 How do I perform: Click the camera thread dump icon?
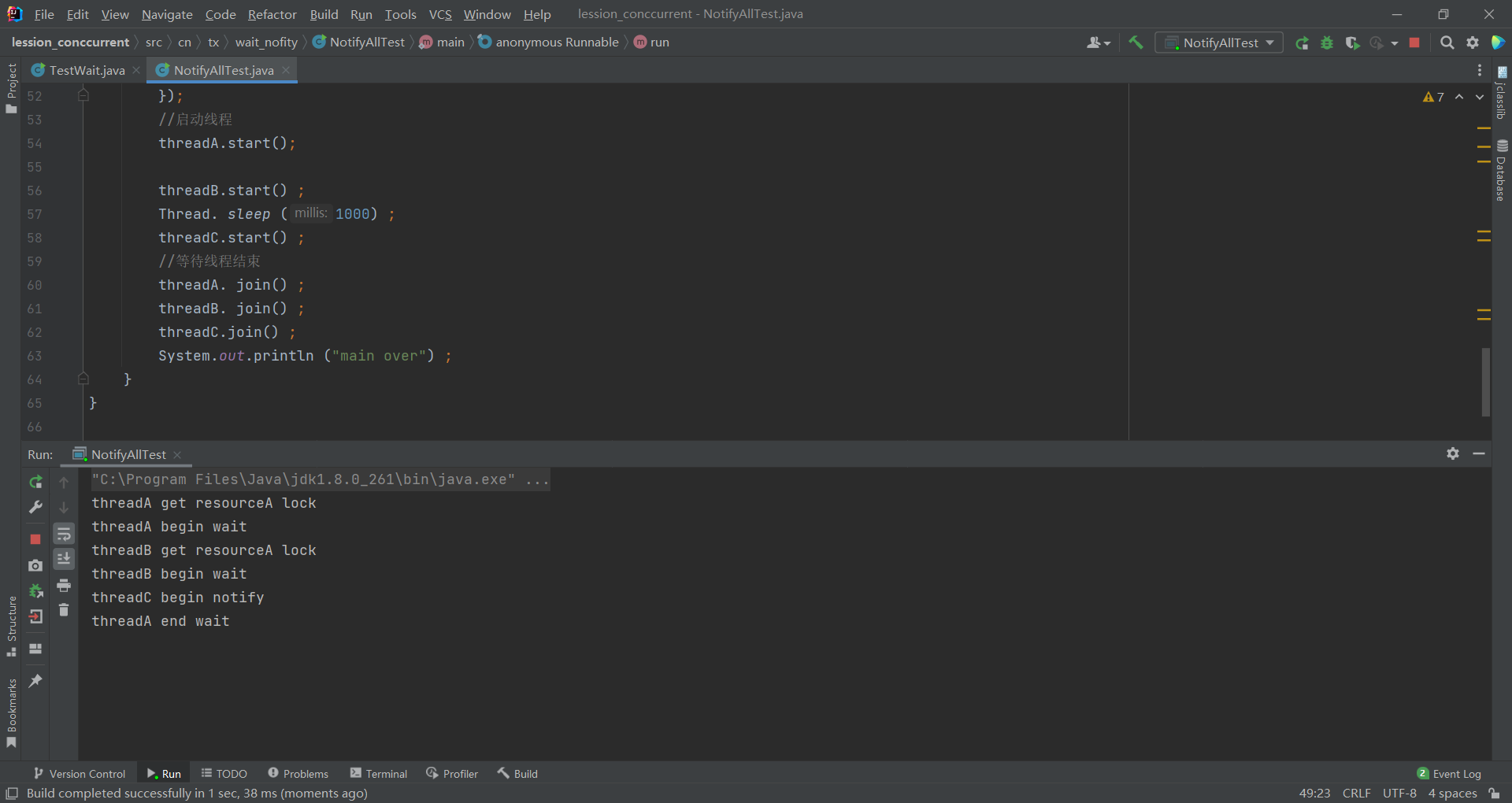tap(35, 565)
